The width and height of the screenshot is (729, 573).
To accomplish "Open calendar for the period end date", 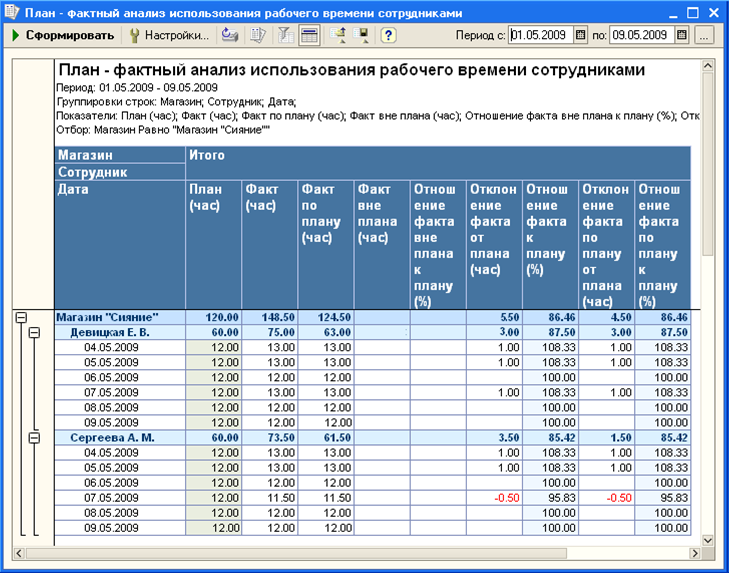I will click(682, 35).
